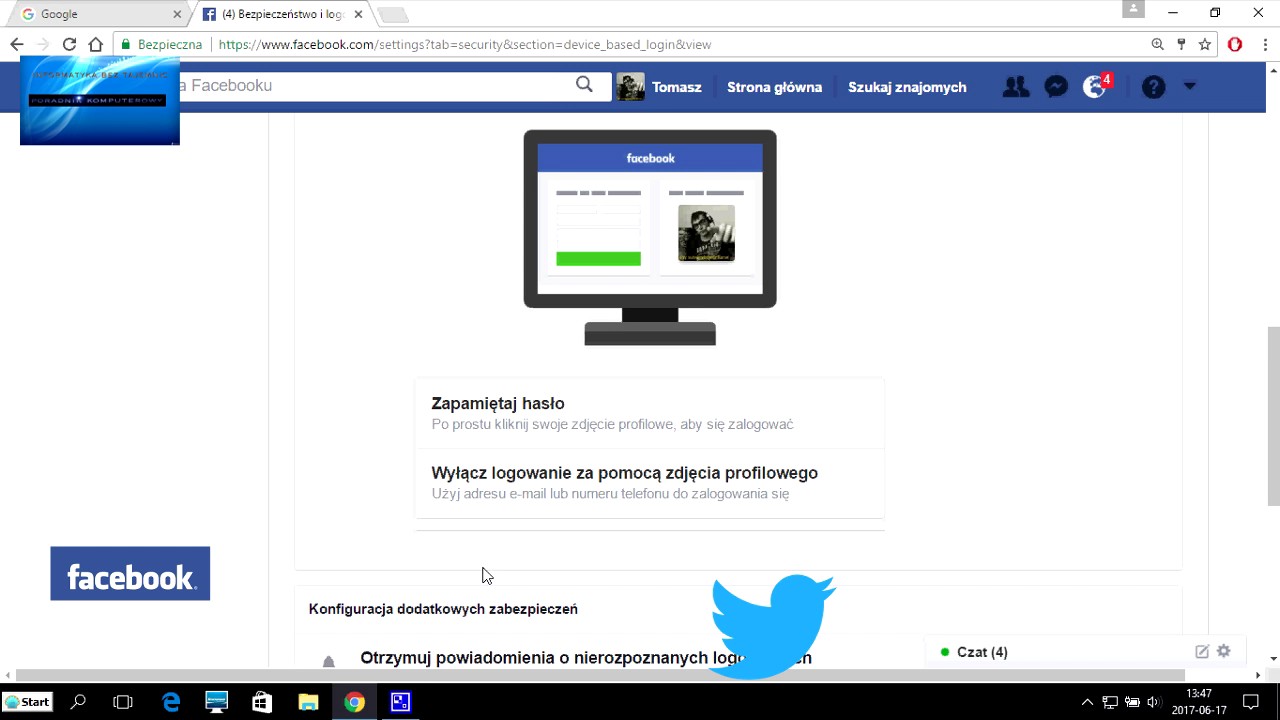Click the Konfiguracja dodatkowych zabezpieczeń heading
Viewport: 1280px width, 720px height.
pyautogui.click(x=443, y=609)
